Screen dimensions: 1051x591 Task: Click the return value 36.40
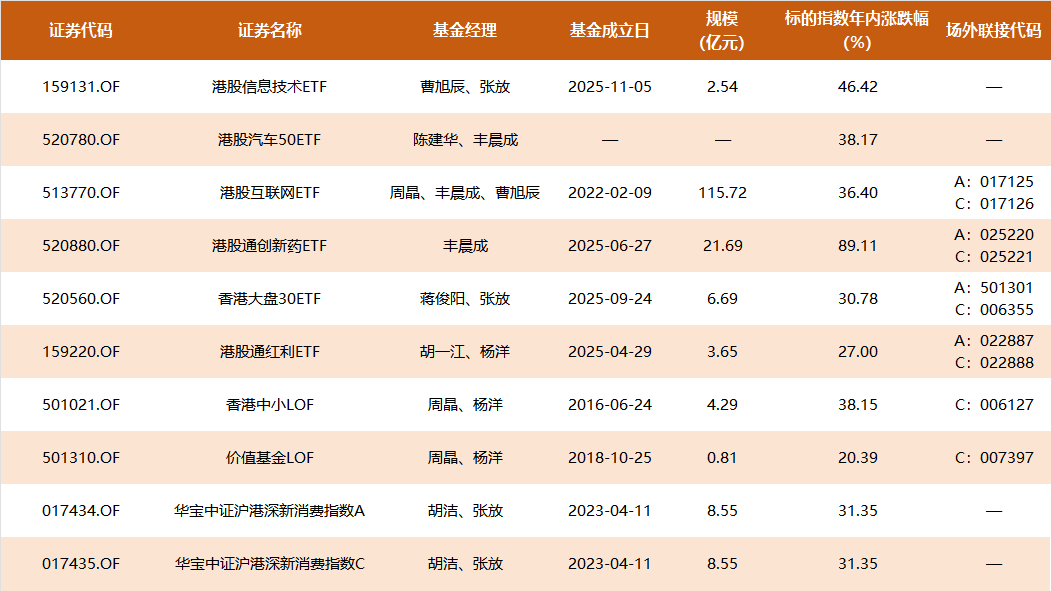point(858,193)
